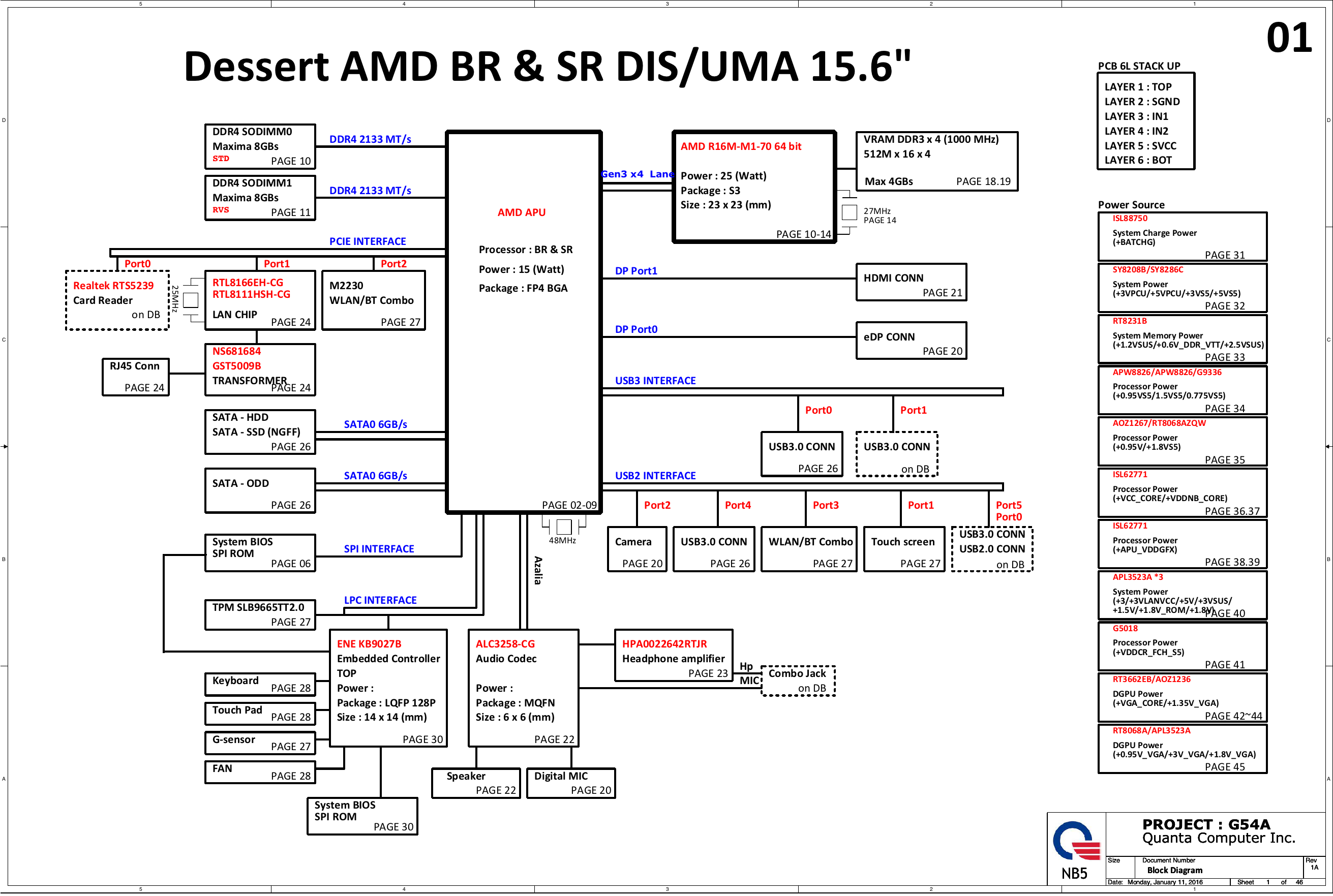Click USB3.0 CONN PAGE 26 under USB2 Port4
Viewport: 1333px width, 896px height.
(714, 549)
